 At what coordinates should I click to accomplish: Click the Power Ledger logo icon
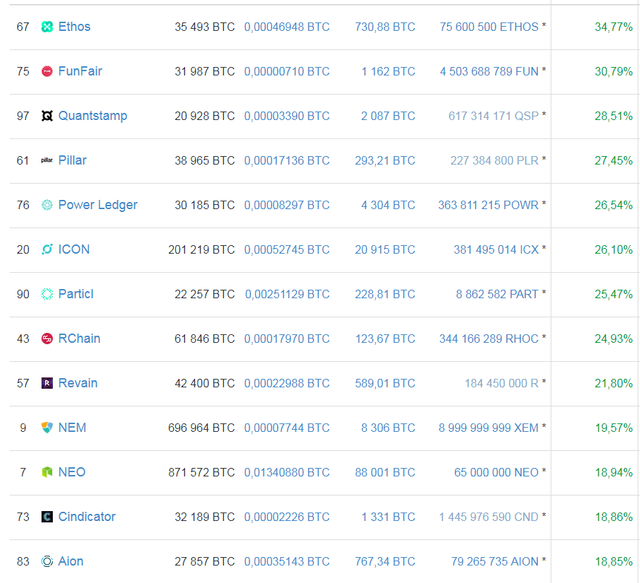[x=47, y=205]
